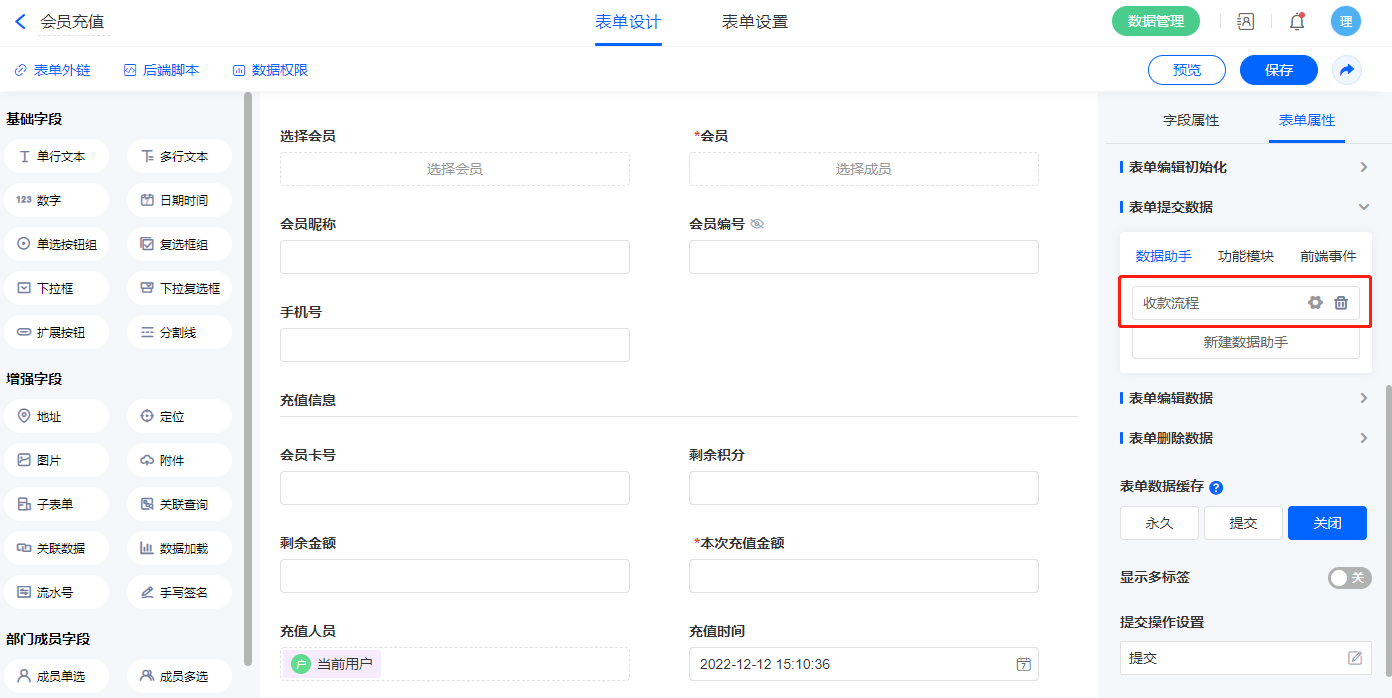The width and height of the screenshot is (1392, 698).
Task: Select 永久 for form data cache
Action: [x=1159, y=523]
